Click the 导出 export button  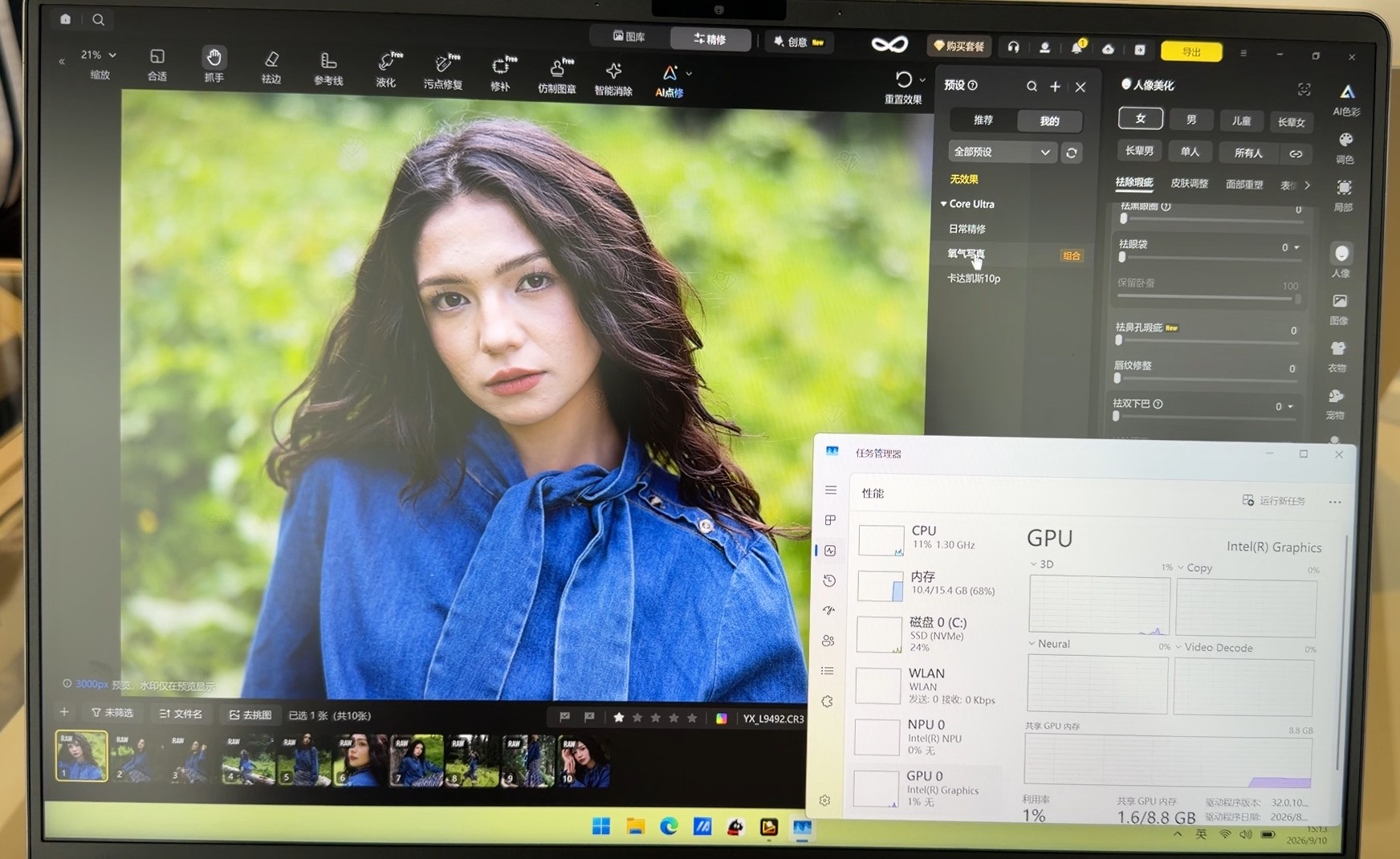[x=1191, y=51]
